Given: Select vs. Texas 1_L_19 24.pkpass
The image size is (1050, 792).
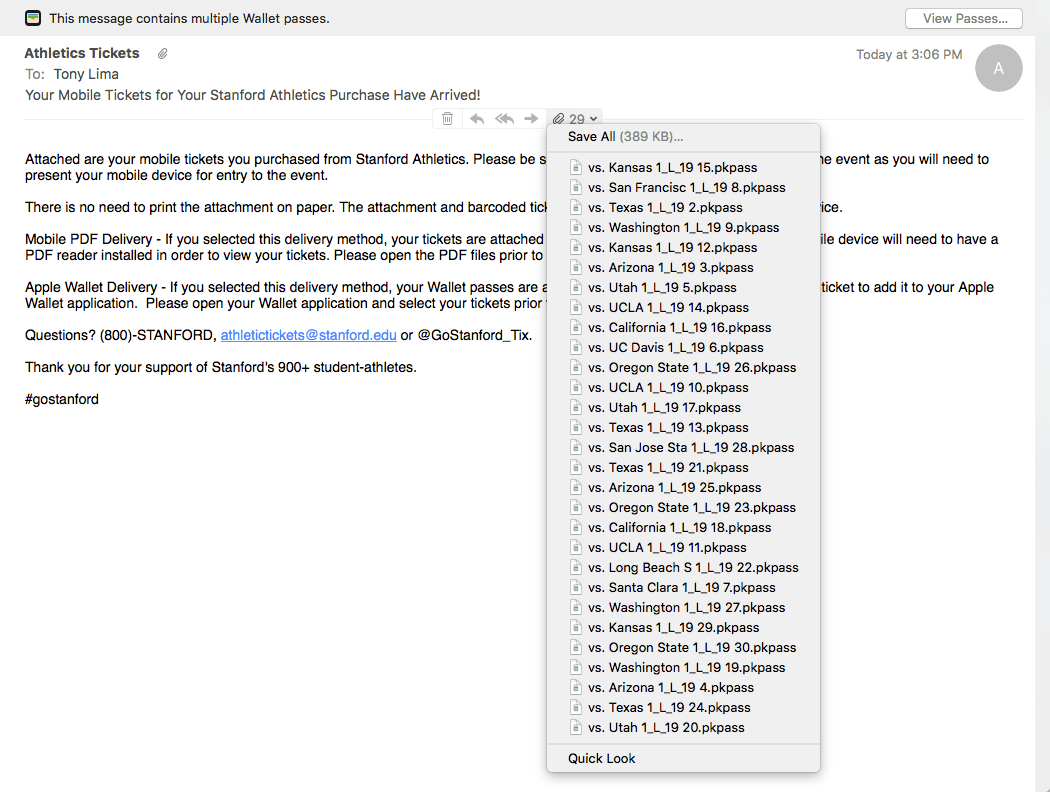Looking at the screenshot, I should (x=683, y=708).
